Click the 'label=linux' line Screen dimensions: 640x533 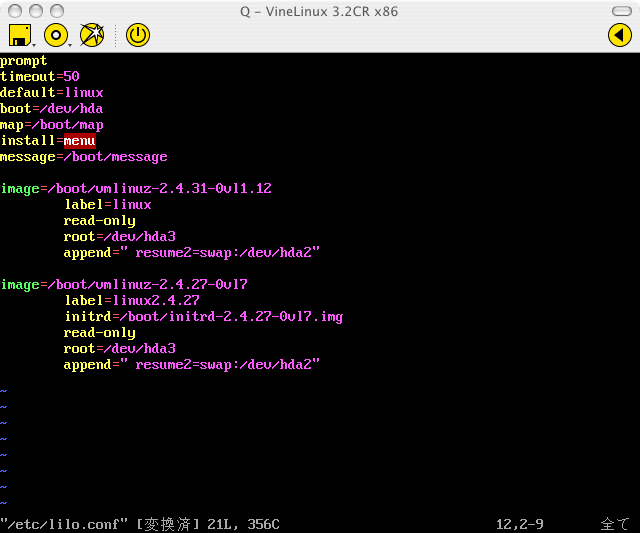point(108,205)
